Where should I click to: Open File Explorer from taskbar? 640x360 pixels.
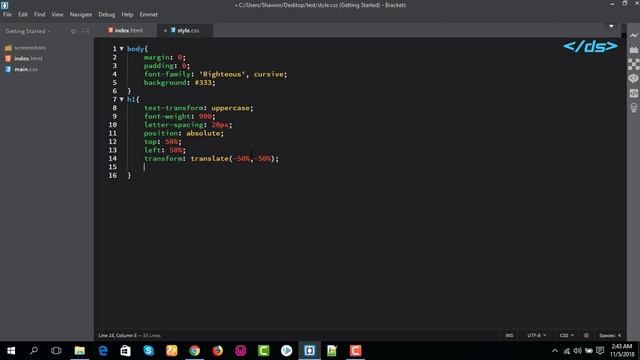pos(80,351)
